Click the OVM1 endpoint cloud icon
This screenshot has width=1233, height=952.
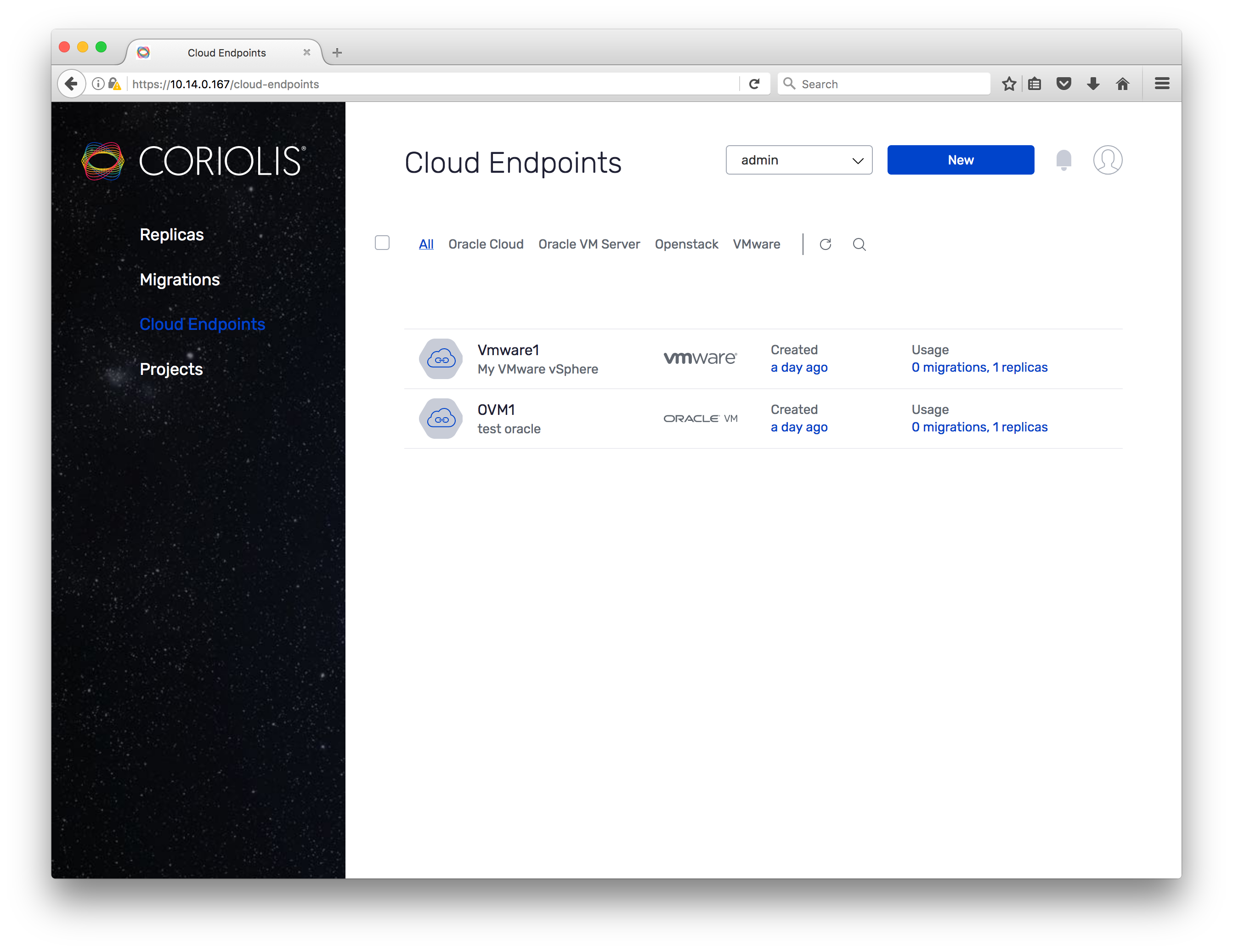[x=441, y=419]
